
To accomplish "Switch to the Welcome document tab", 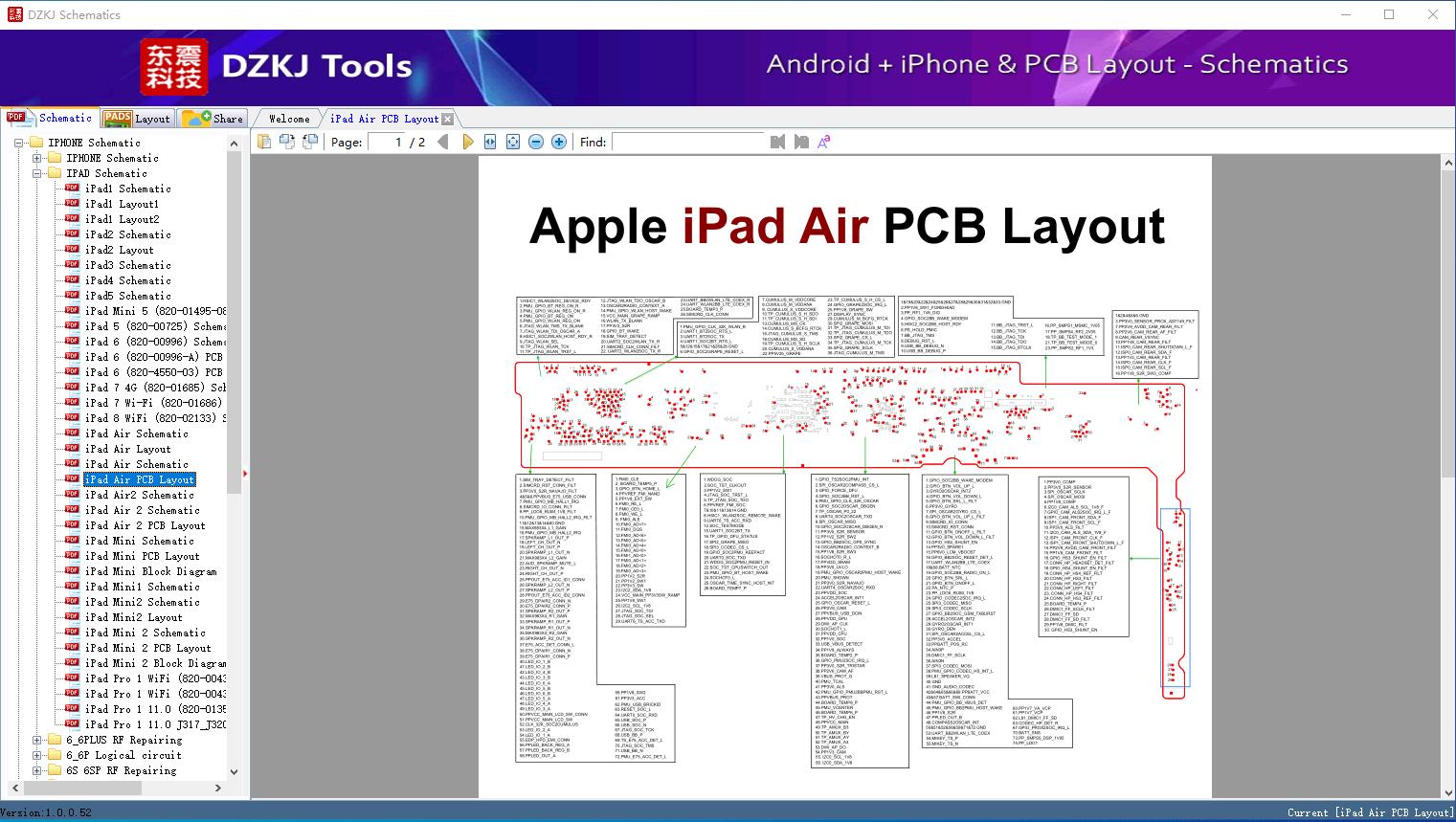I will click(x=287, y=118).
